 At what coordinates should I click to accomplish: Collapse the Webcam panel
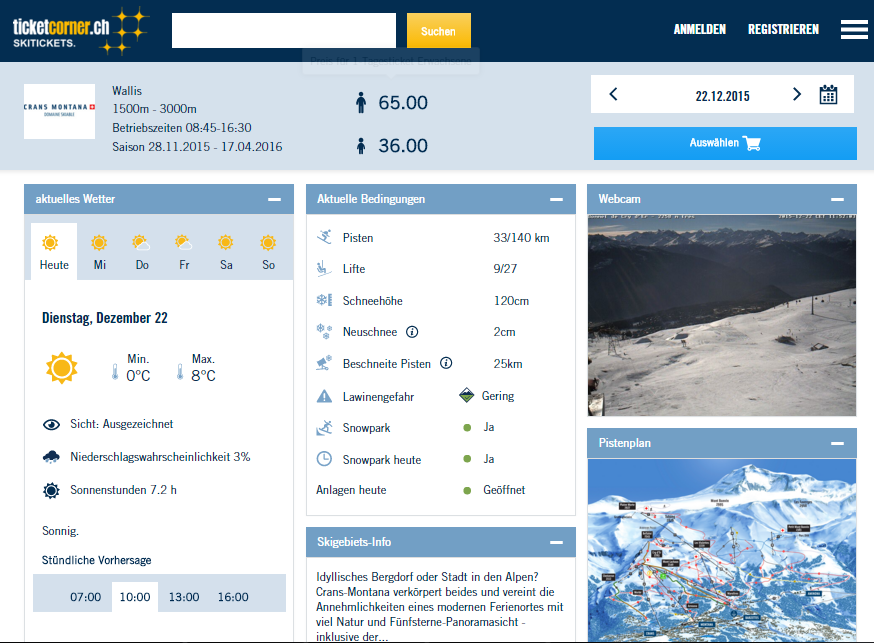(x=837, y=199)
